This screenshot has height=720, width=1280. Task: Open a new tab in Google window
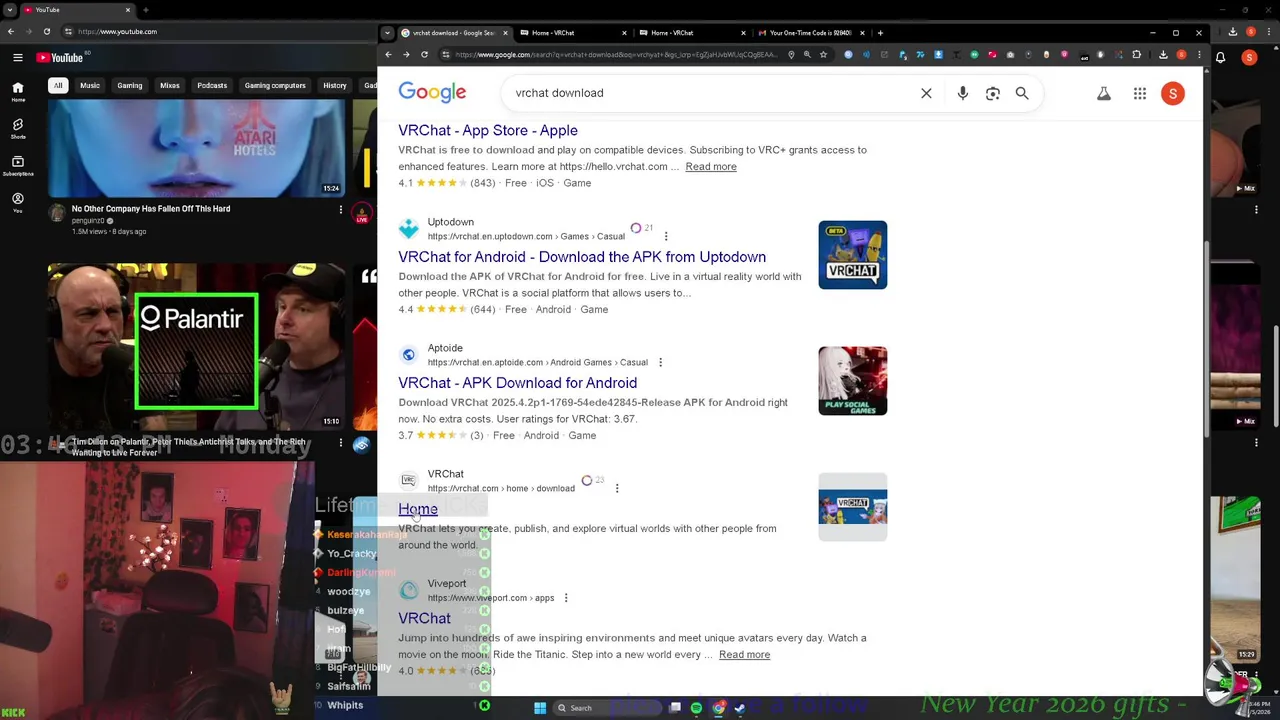coord(880,33)
